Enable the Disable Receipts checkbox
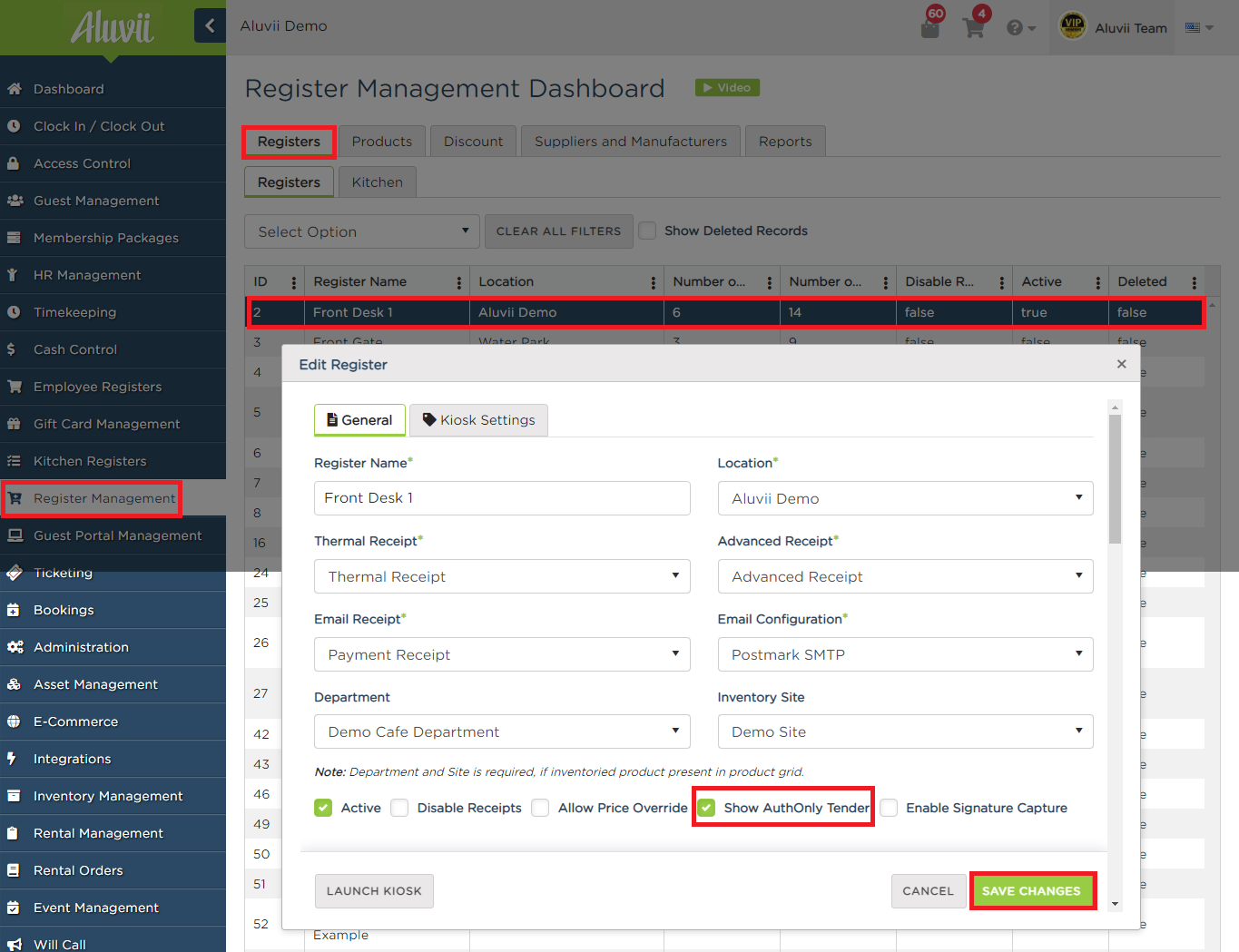The height and width of the screenshot is (952, 1239). [x=399, y=808]
